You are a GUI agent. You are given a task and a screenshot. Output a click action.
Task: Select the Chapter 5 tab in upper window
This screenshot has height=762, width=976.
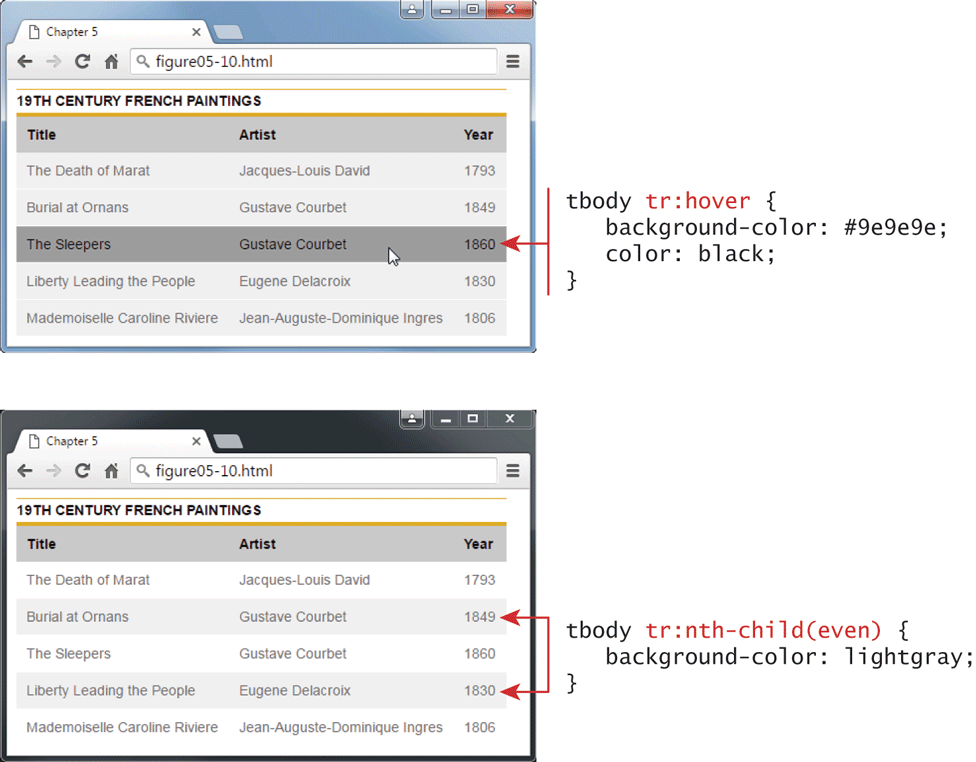pyautogui.click(x=100, y=32)
